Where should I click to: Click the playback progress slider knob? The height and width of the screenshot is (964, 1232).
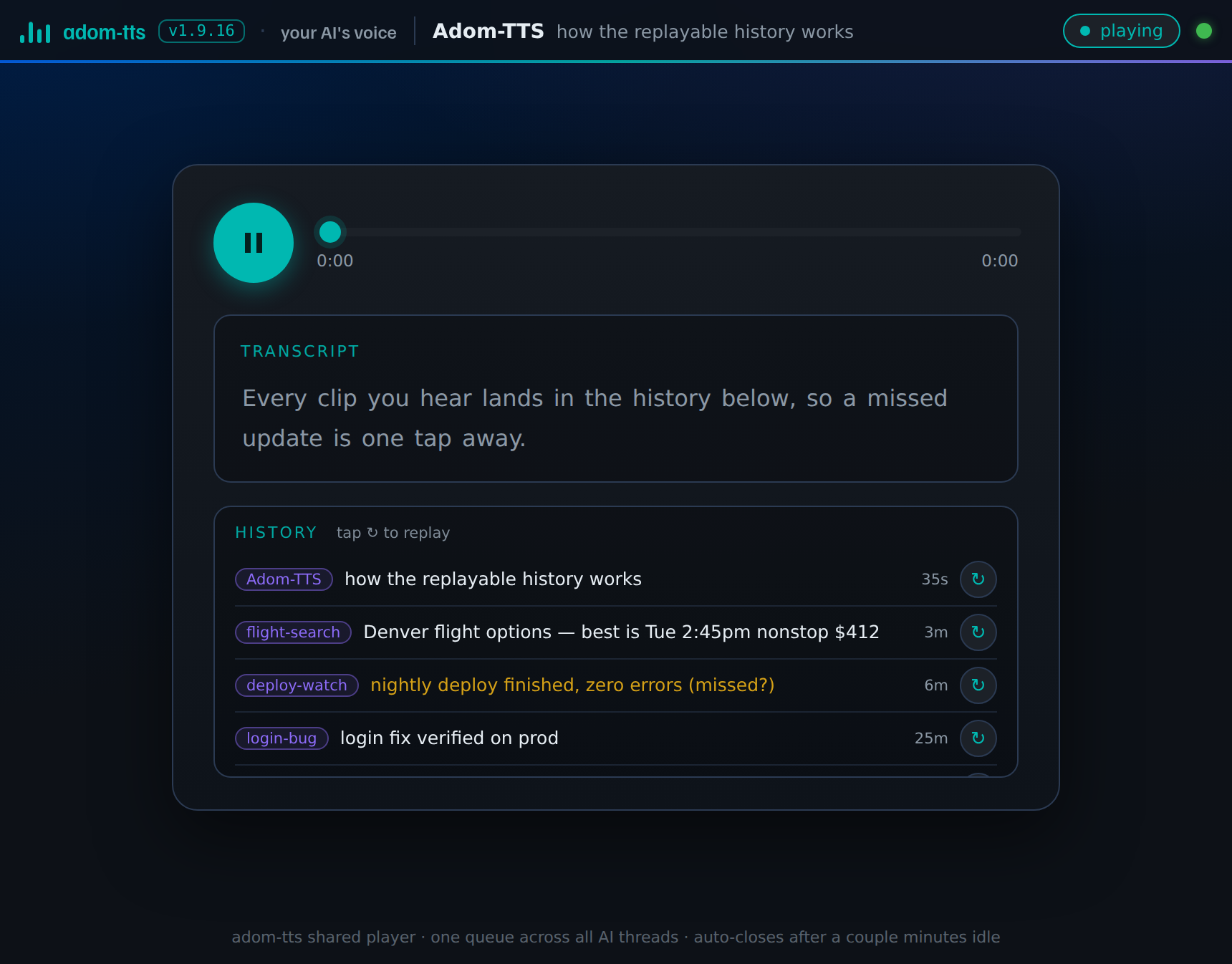330,232
